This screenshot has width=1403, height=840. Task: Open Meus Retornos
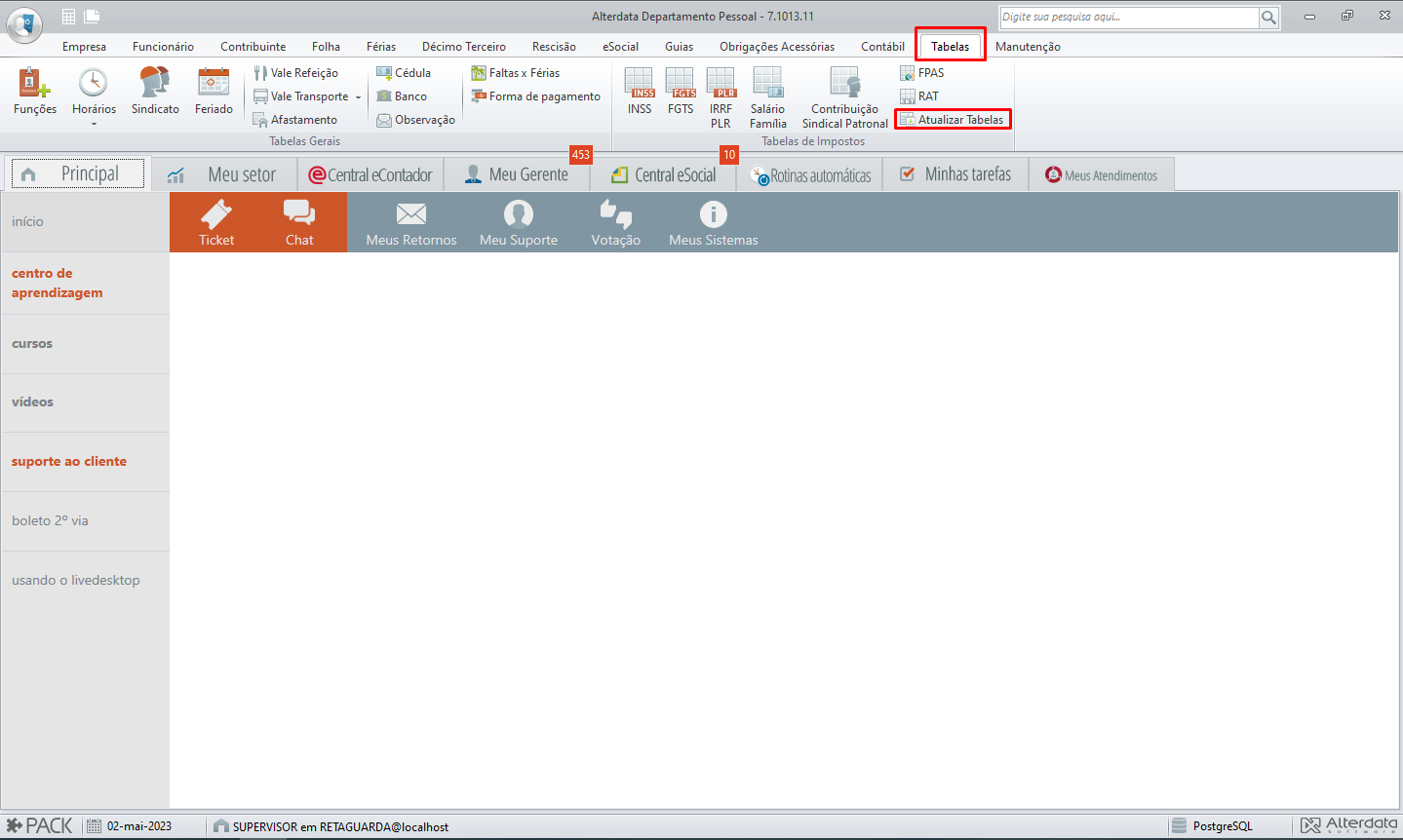(411, 223)
